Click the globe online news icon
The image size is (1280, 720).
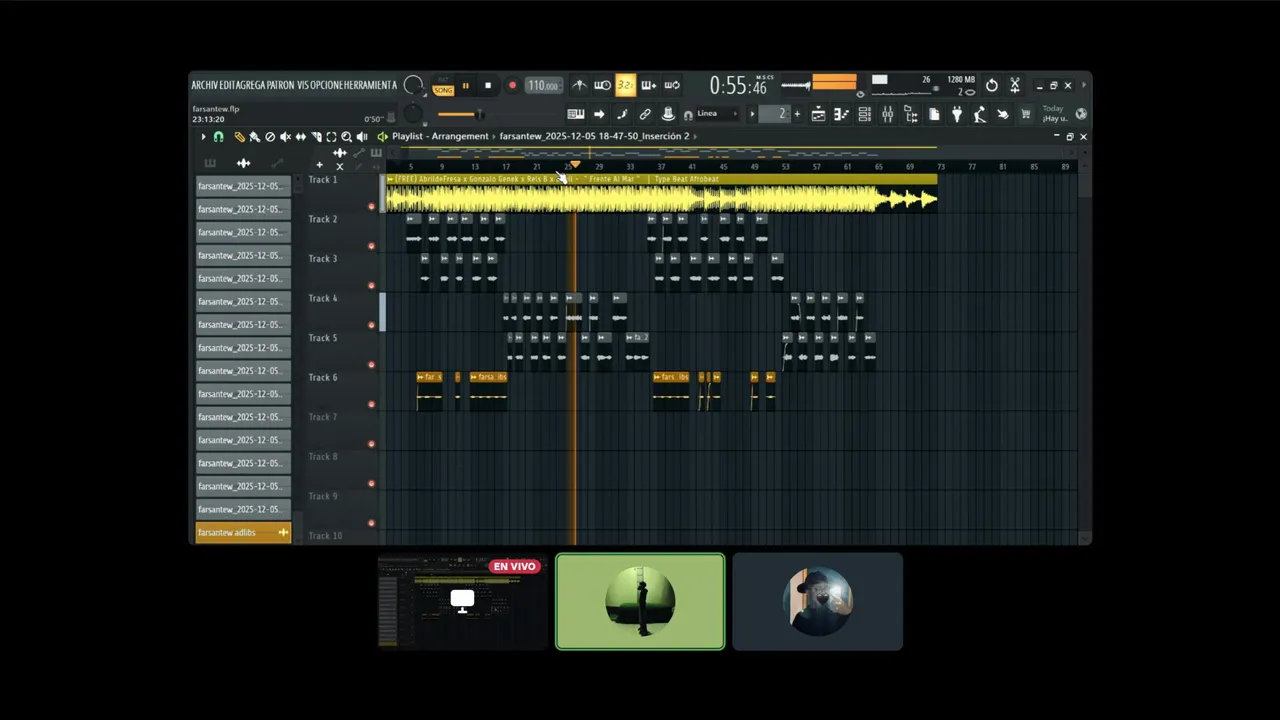point(1080,114)
